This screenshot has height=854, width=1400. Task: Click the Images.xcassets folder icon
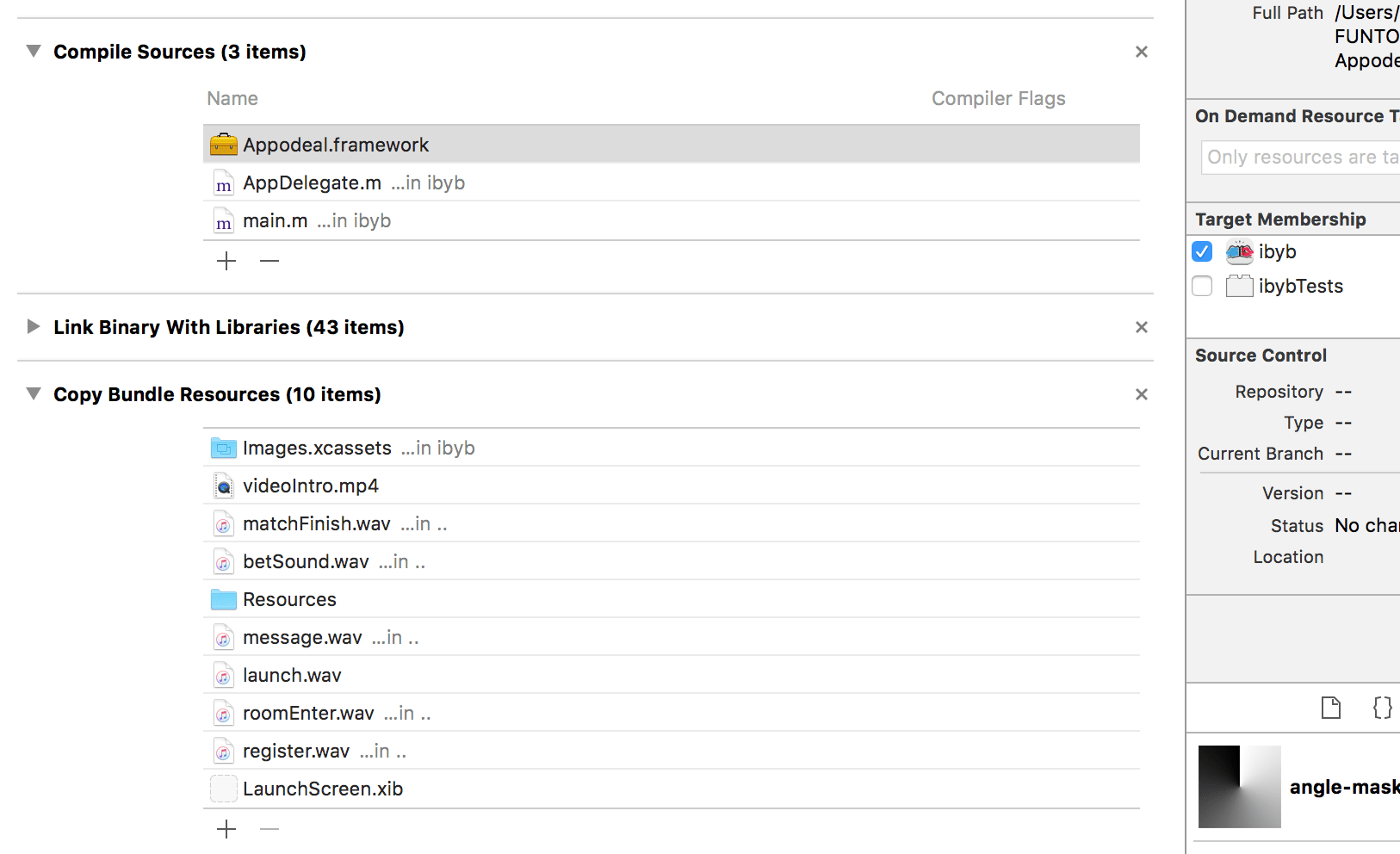coord(223,449)
